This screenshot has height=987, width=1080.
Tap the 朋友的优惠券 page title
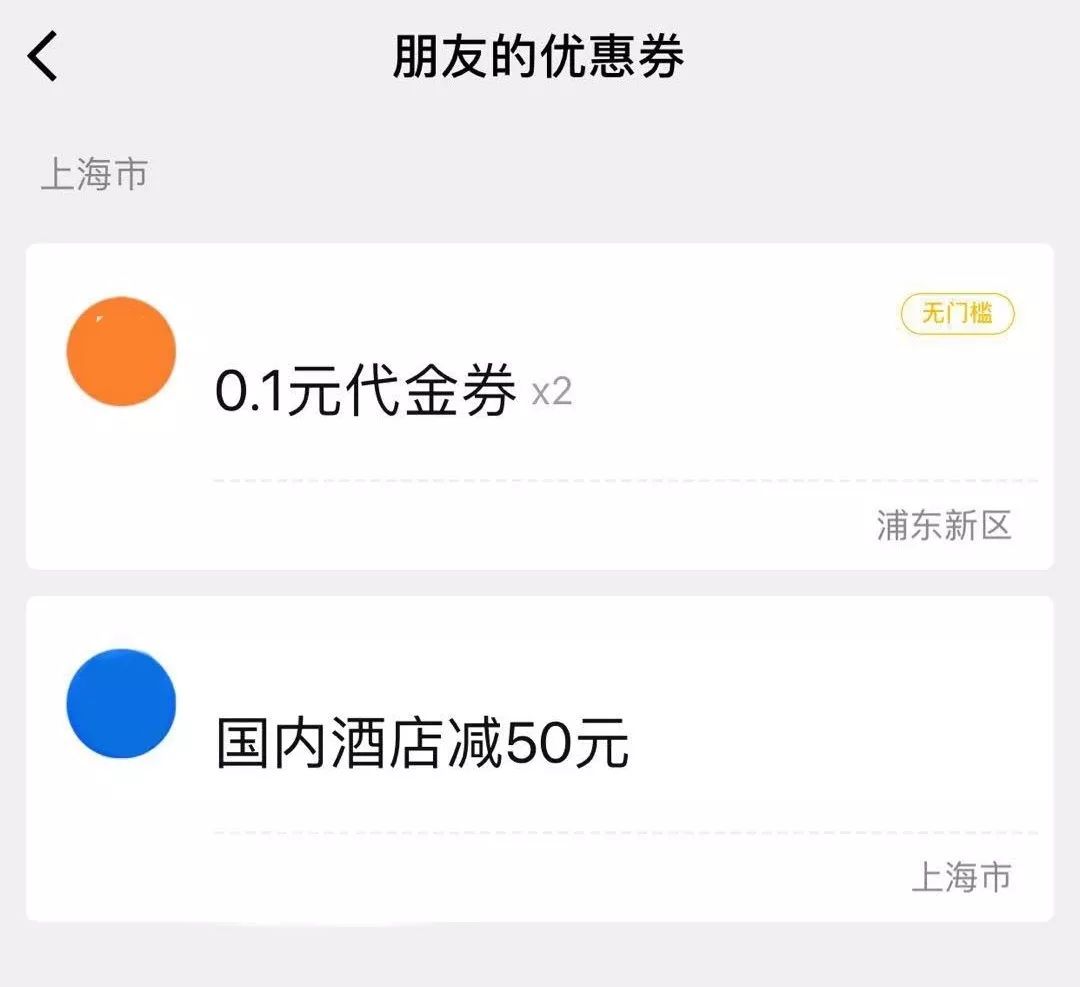pos(538,56)
